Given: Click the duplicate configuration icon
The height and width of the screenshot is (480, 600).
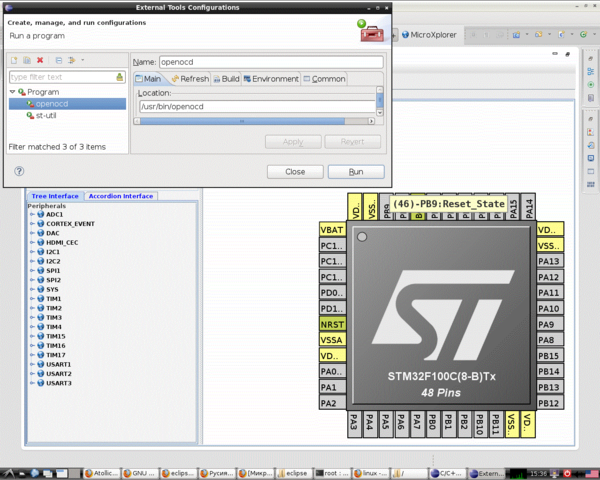Looking at the screenshot, I should coord(27,60).
